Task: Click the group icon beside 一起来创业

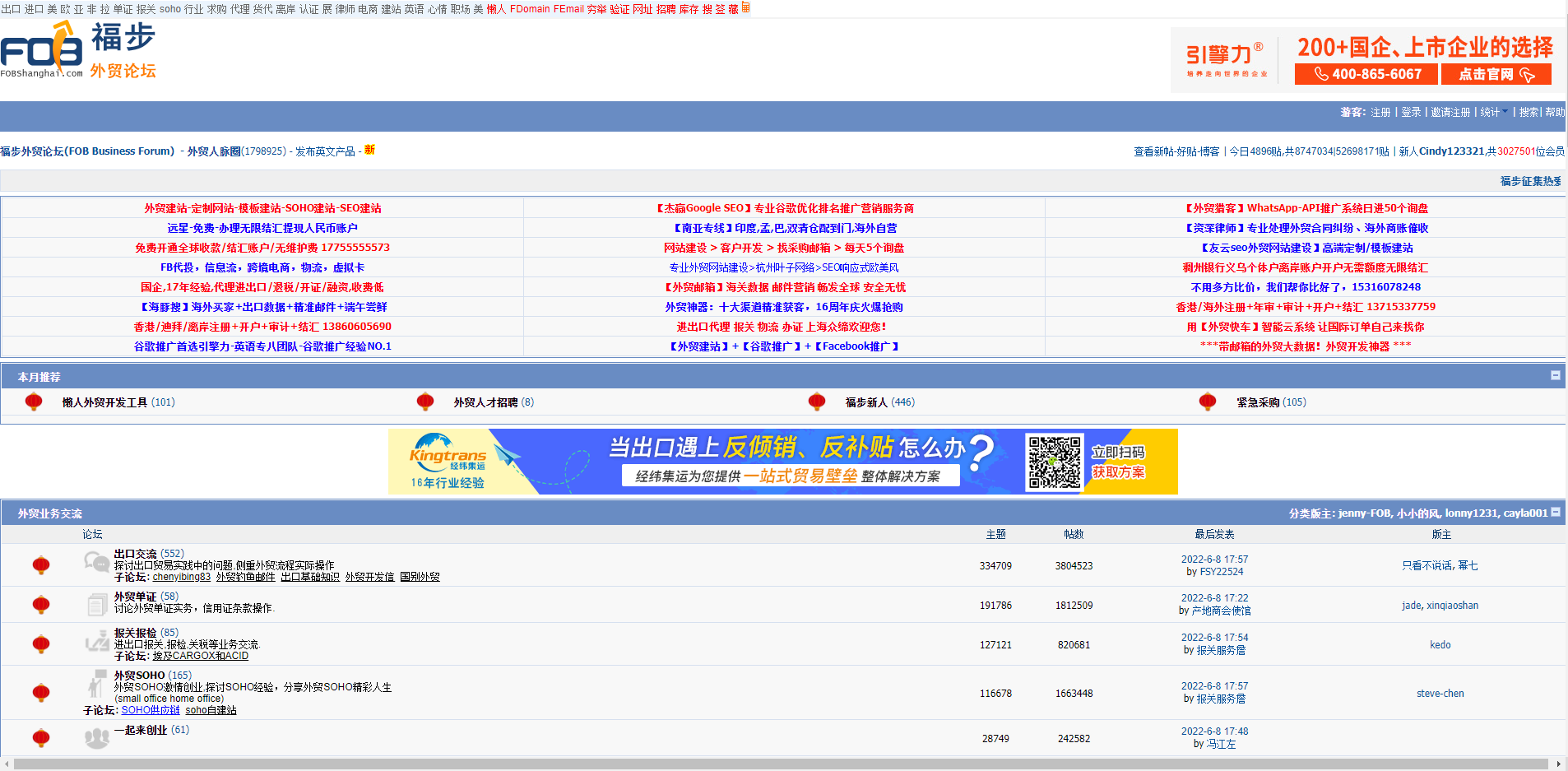Action: coord(97,738)
